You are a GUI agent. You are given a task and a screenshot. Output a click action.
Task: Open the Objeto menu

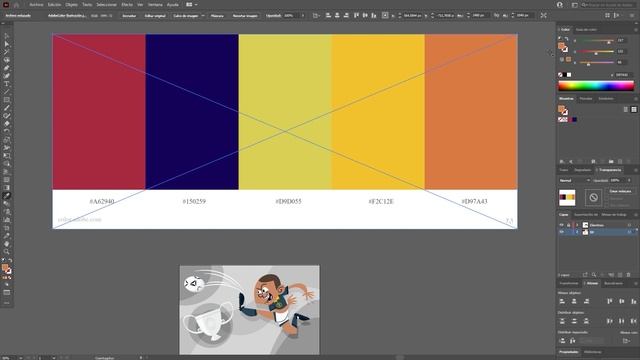71,4
